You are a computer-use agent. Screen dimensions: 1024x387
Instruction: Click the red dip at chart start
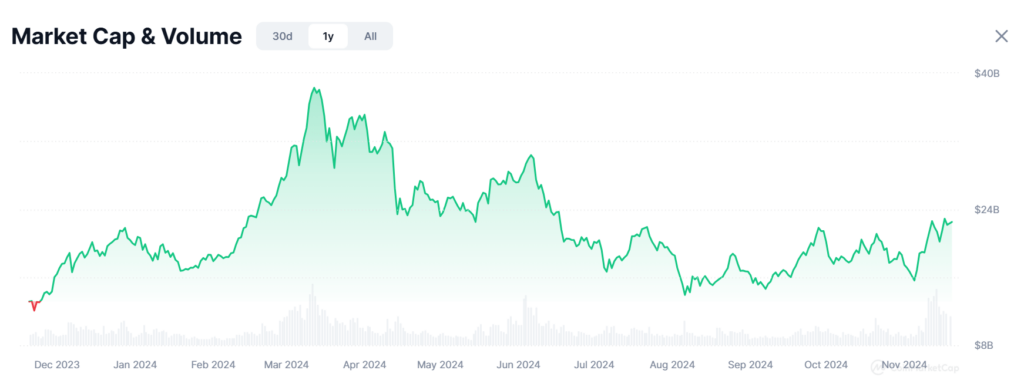click(34, 305)
